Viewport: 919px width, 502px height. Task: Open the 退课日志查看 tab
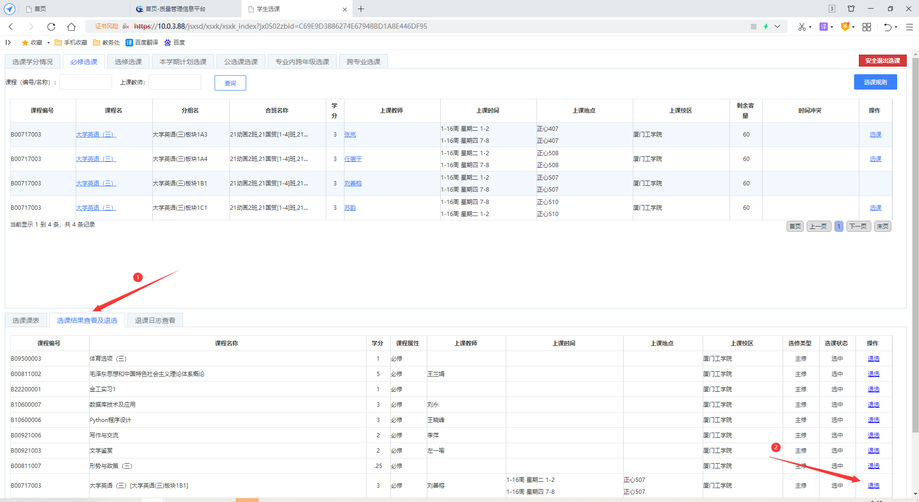pyautogui.click(x=155, y=320)
